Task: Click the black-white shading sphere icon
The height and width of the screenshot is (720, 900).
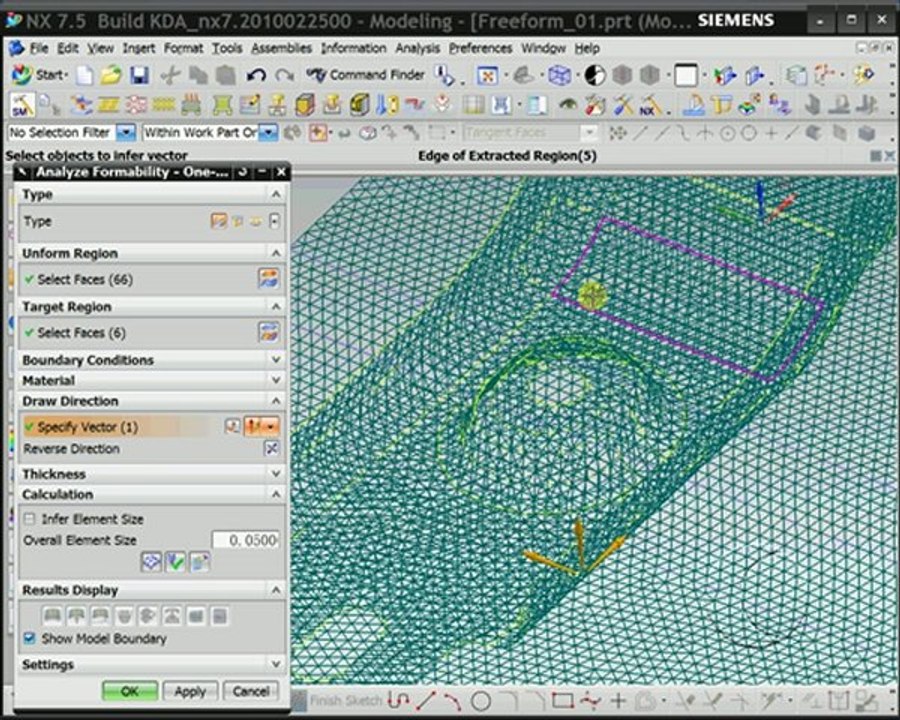Action: pyautogui.click(x=595, y=75)
